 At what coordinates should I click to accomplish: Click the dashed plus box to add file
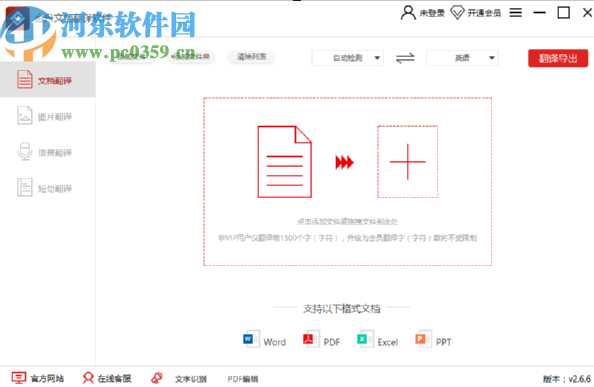click(408, 162)
